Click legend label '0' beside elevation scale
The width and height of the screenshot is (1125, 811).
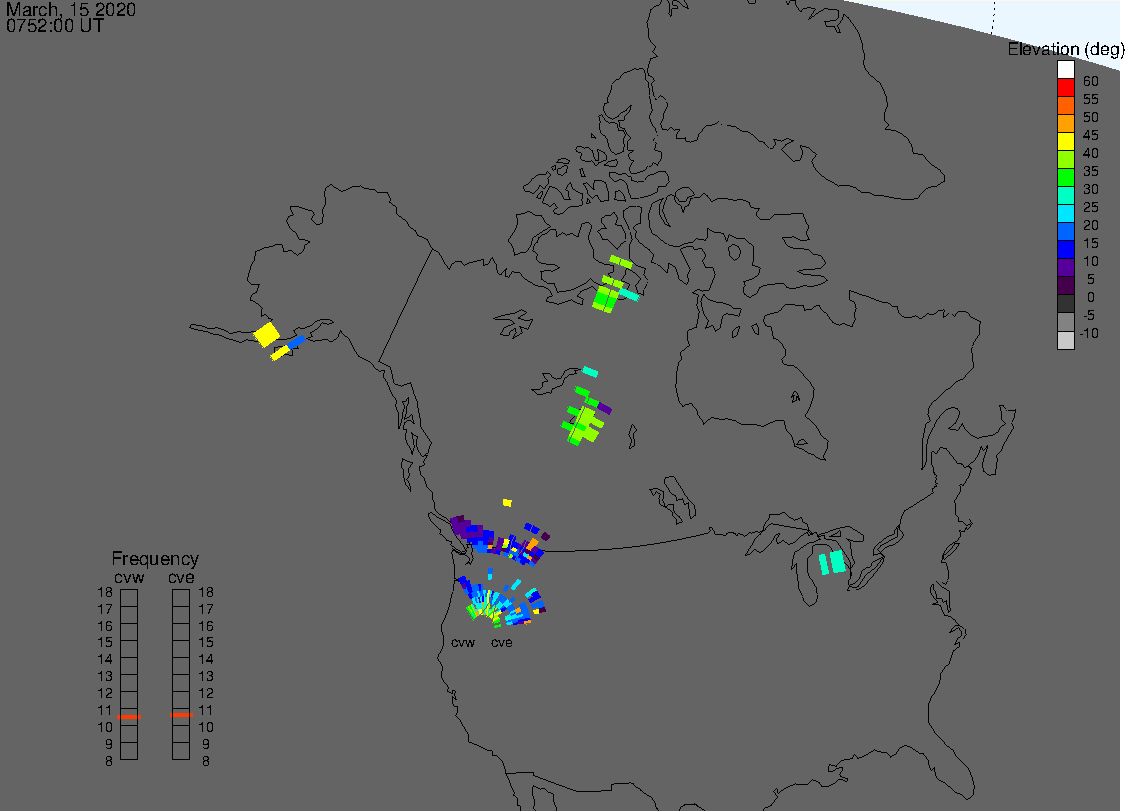(x=1091, y=297)
